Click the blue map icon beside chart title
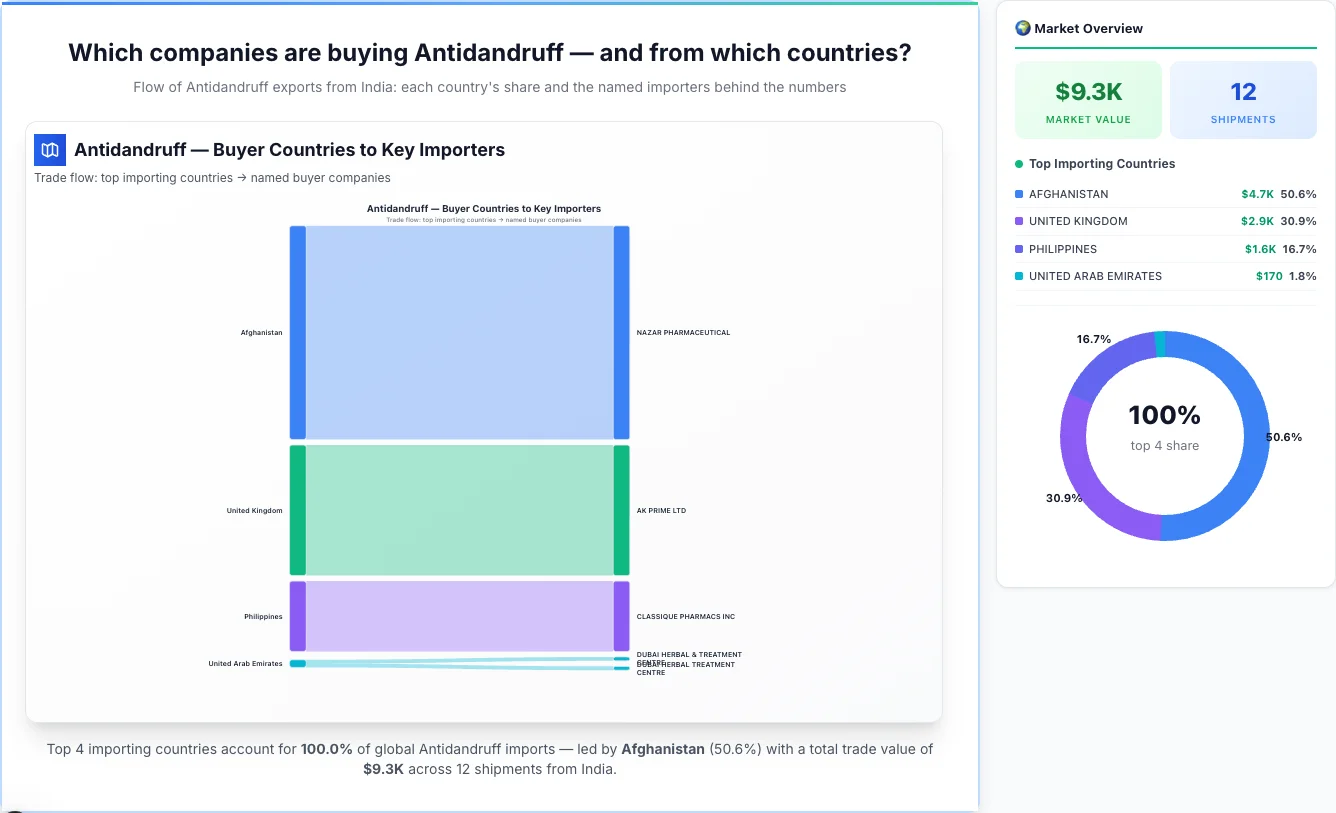The width and height of the screenshot is (1336, 813). (x=48, y=149)
